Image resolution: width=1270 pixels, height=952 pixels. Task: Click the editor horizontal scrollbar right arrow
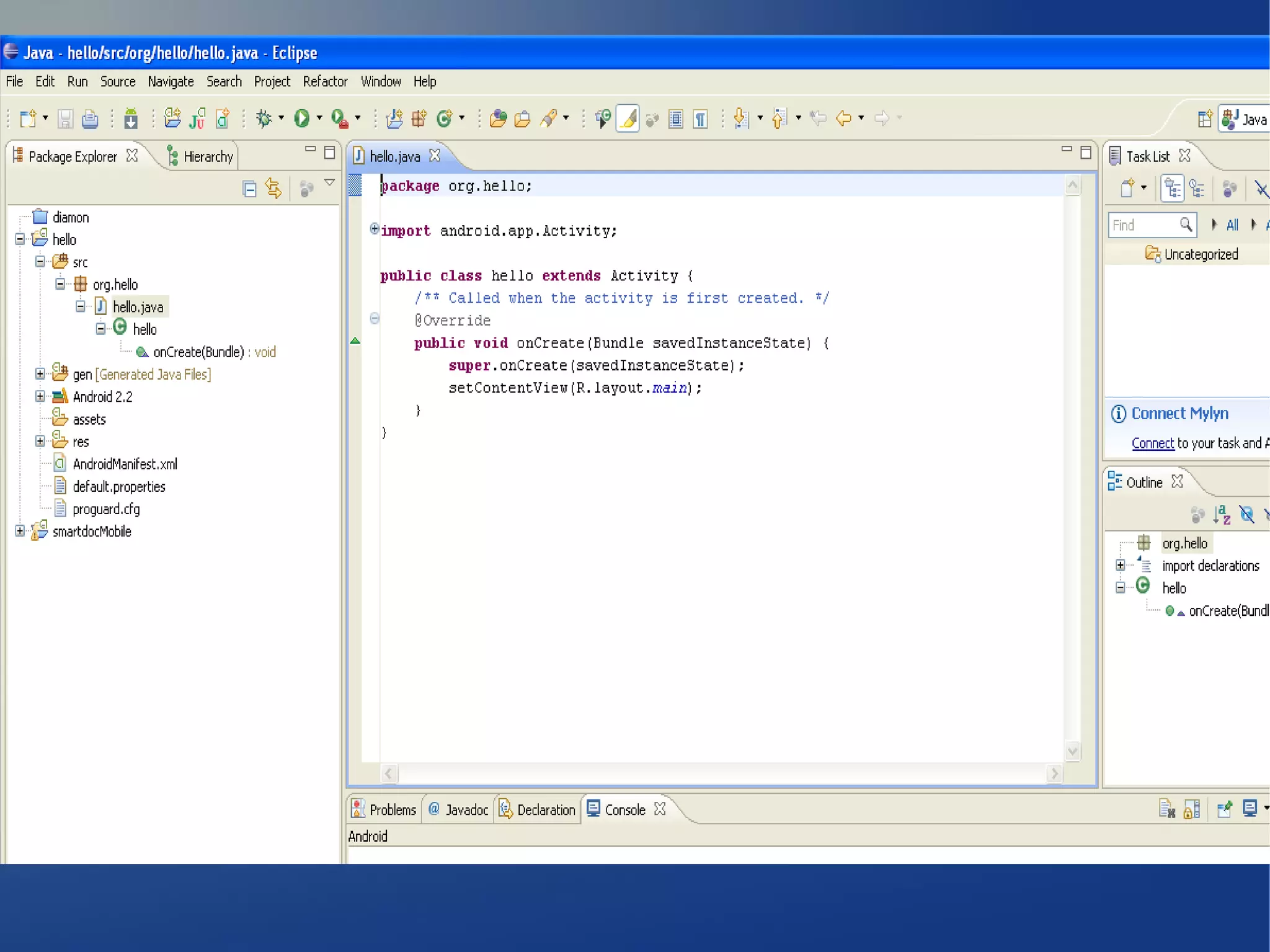(1054, 773)
